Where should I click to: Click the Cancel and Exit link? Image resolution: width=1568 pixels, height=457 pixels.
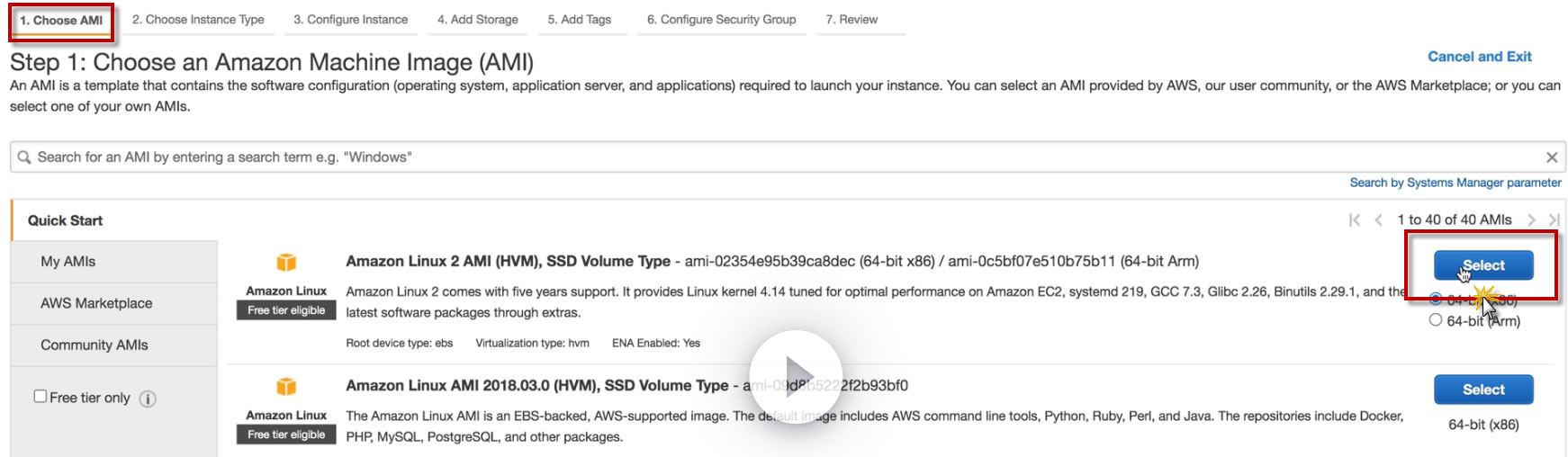(1479, 57)
